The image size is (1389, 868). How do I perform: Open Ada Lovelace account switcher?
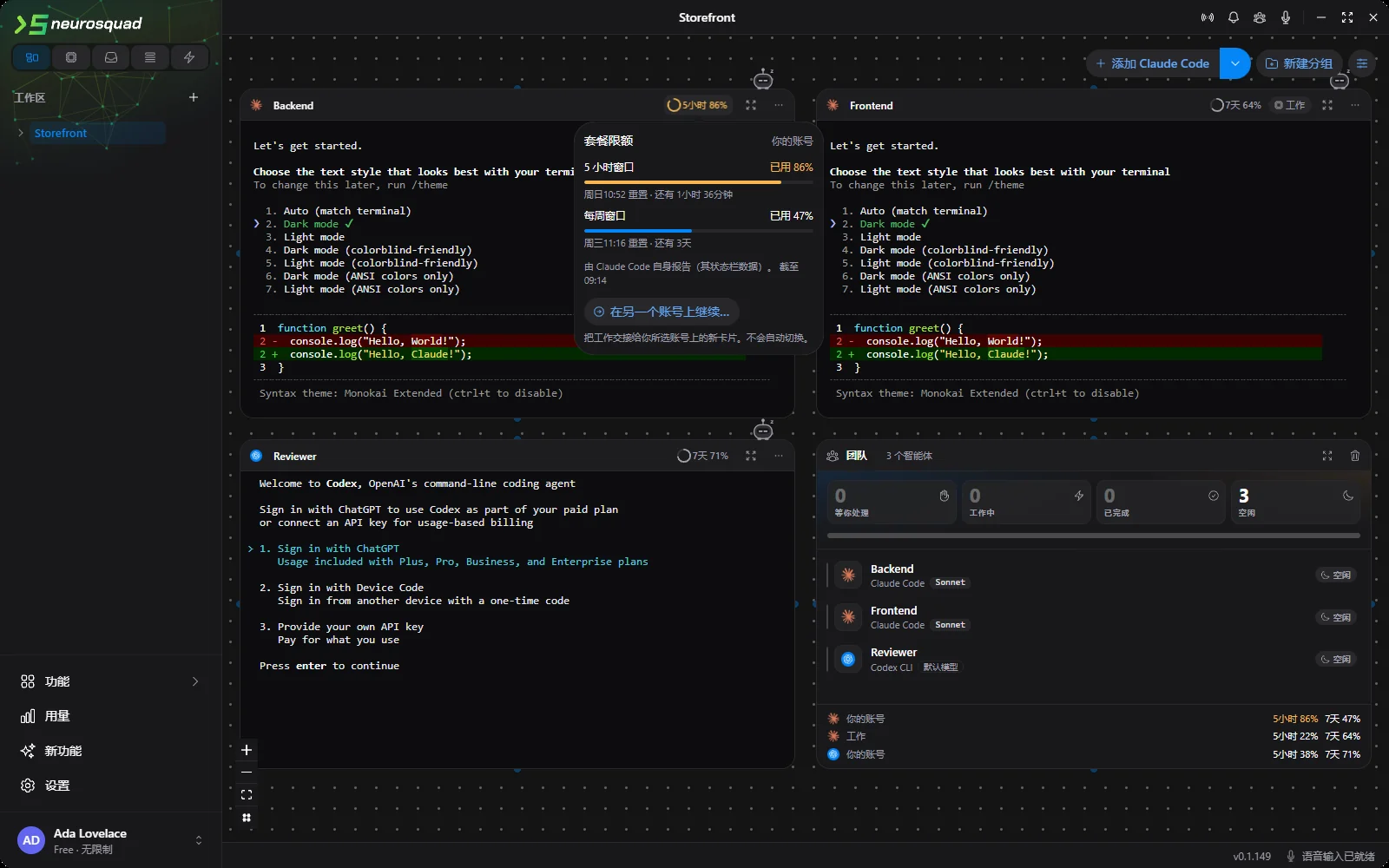110,840
